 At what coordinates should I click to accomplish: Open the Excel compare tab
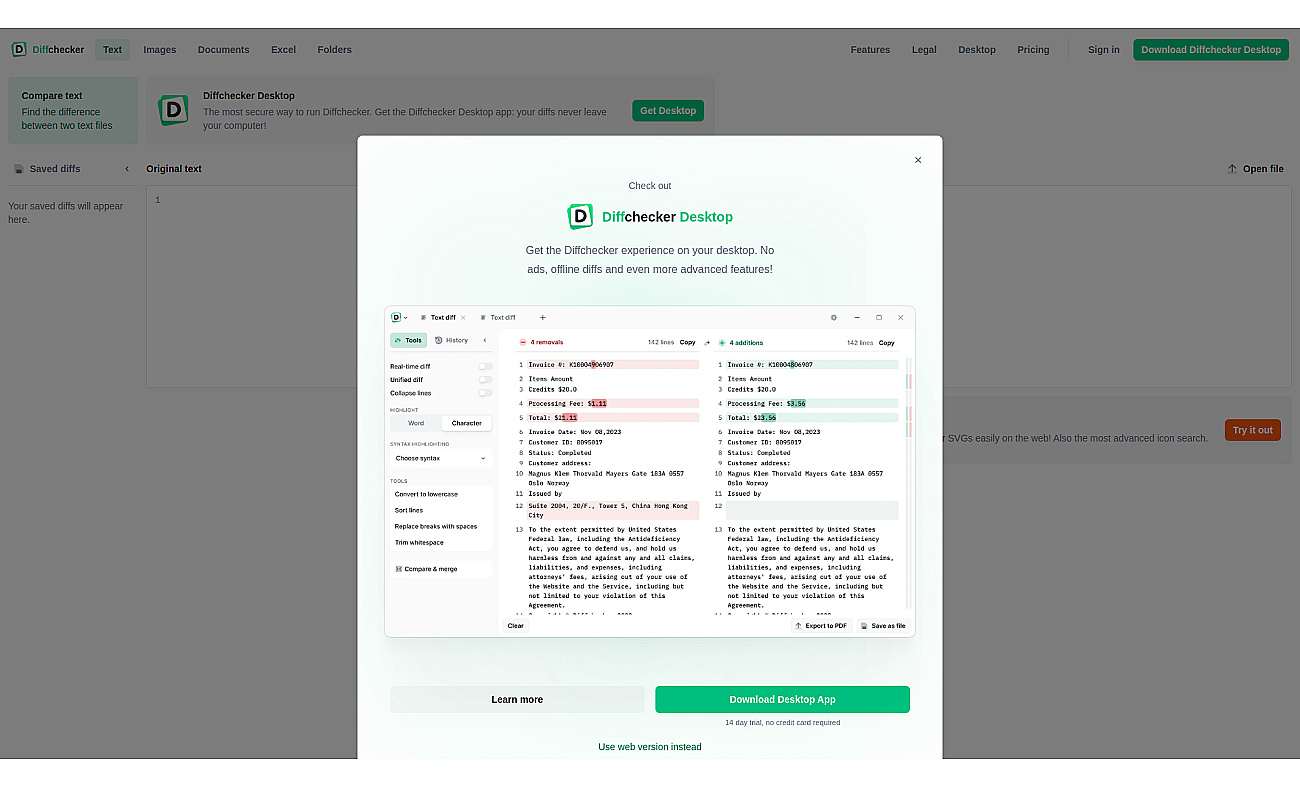(283, 49)
